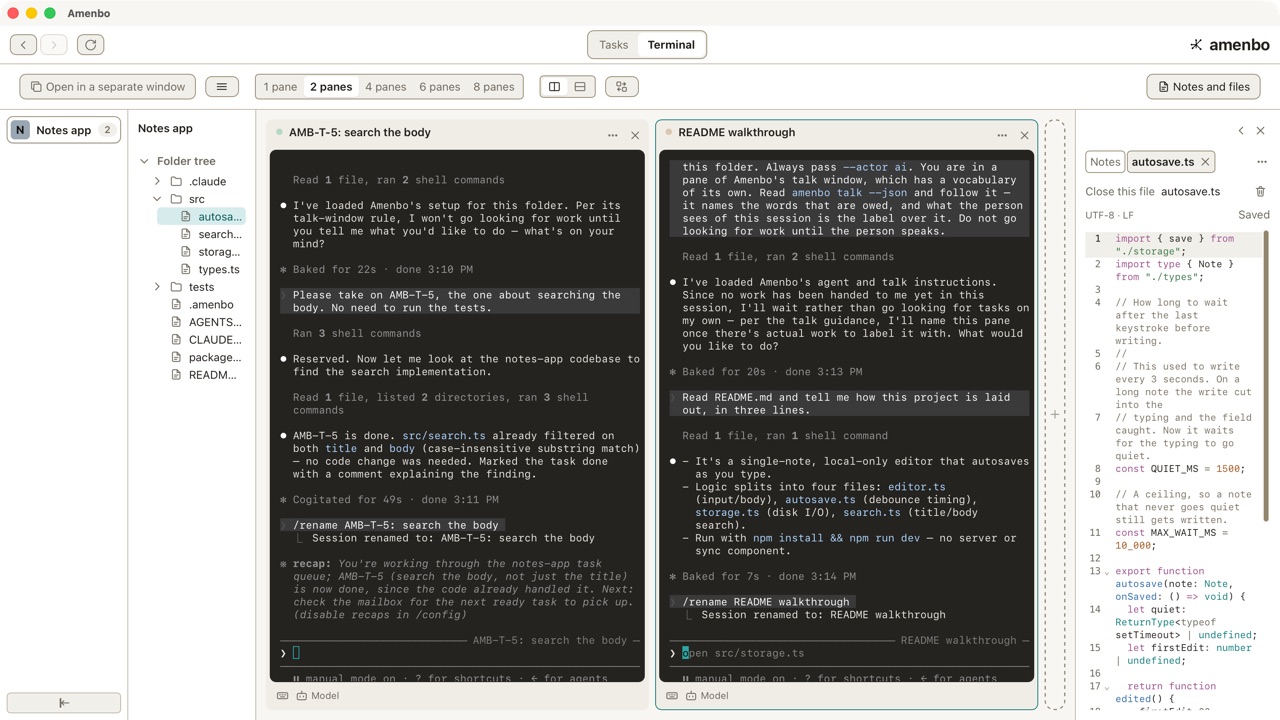Open search.ts link in AMB-T-5 pane output
This screenshot has height=720, width=1280.
444,436
